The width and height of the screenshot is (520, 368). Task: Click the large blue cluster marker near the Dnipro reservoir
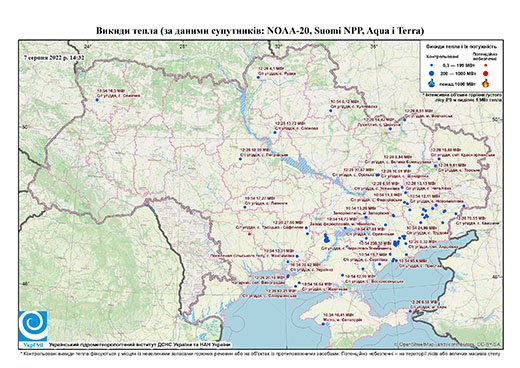point(327,239)
